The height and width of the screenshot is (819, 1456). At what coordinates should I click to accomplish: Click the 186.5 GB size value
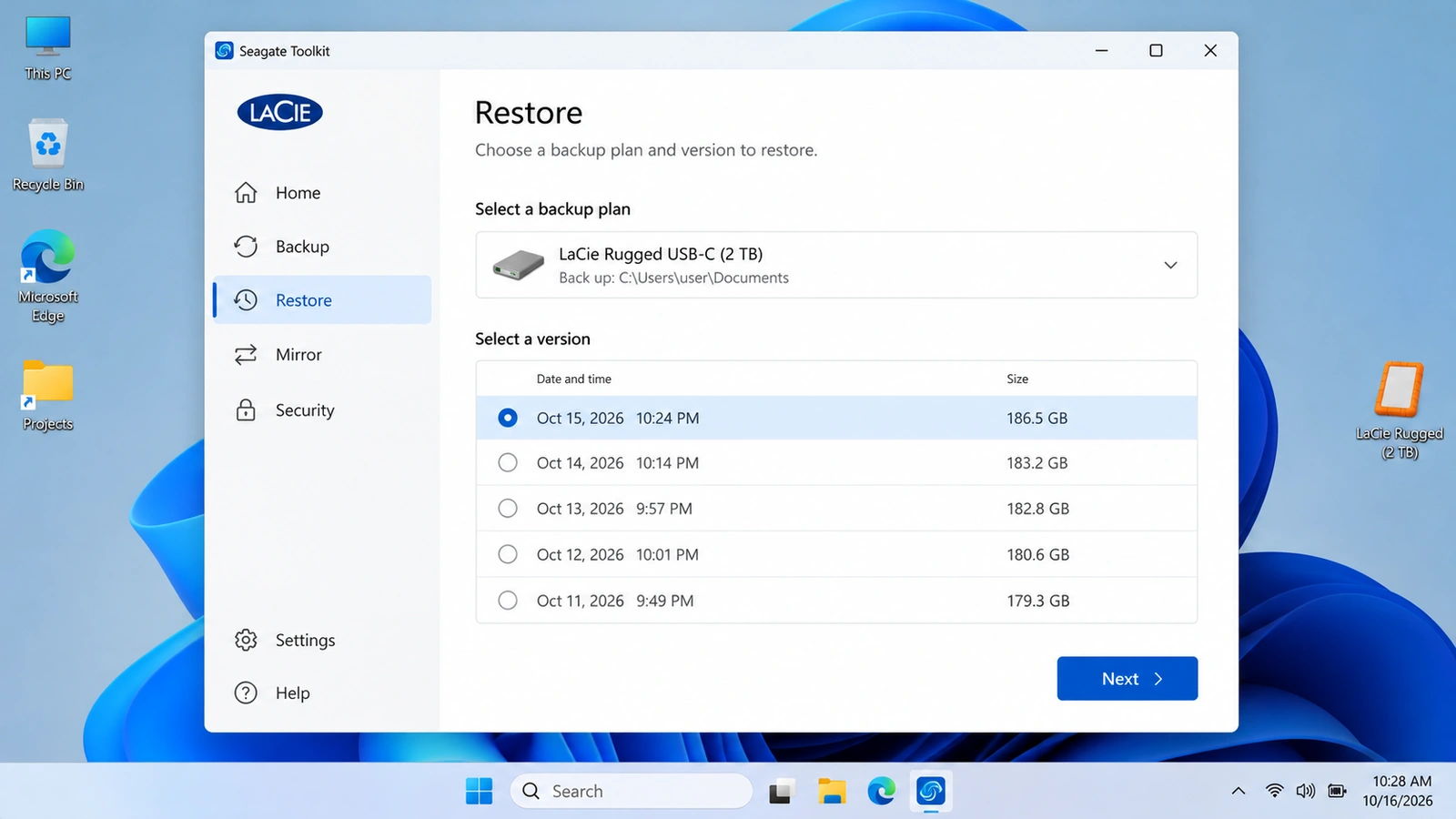click(x=1037, y=418)
